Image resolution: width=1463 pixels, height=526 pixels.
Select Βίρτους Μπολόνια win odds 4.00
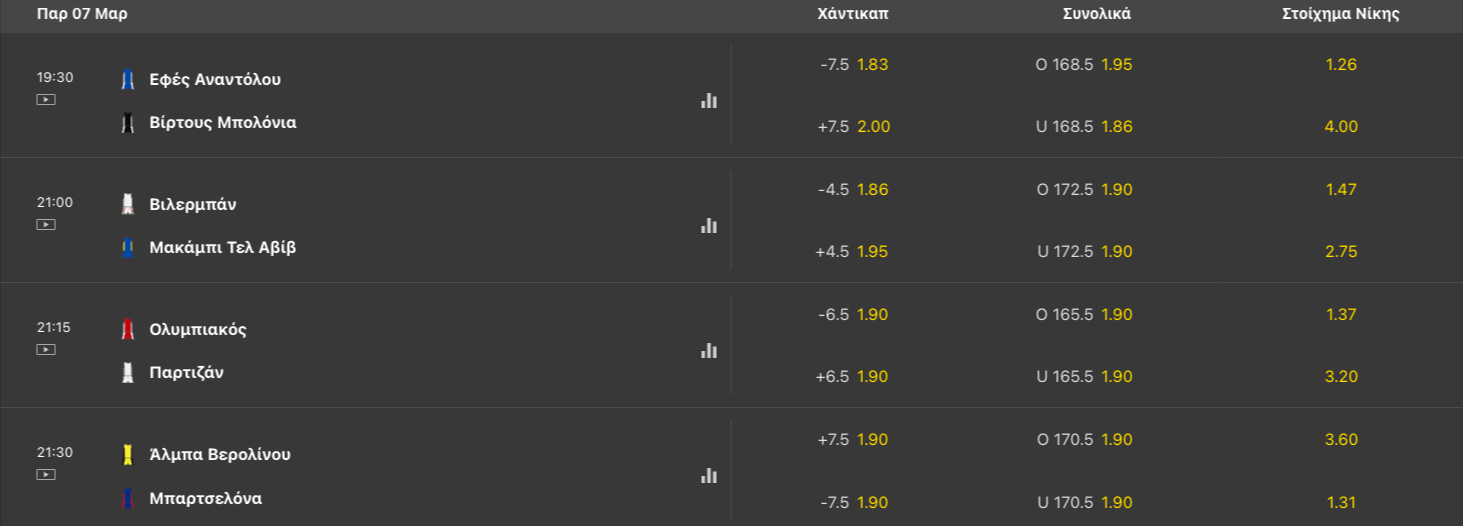[x=1341, y=127]
